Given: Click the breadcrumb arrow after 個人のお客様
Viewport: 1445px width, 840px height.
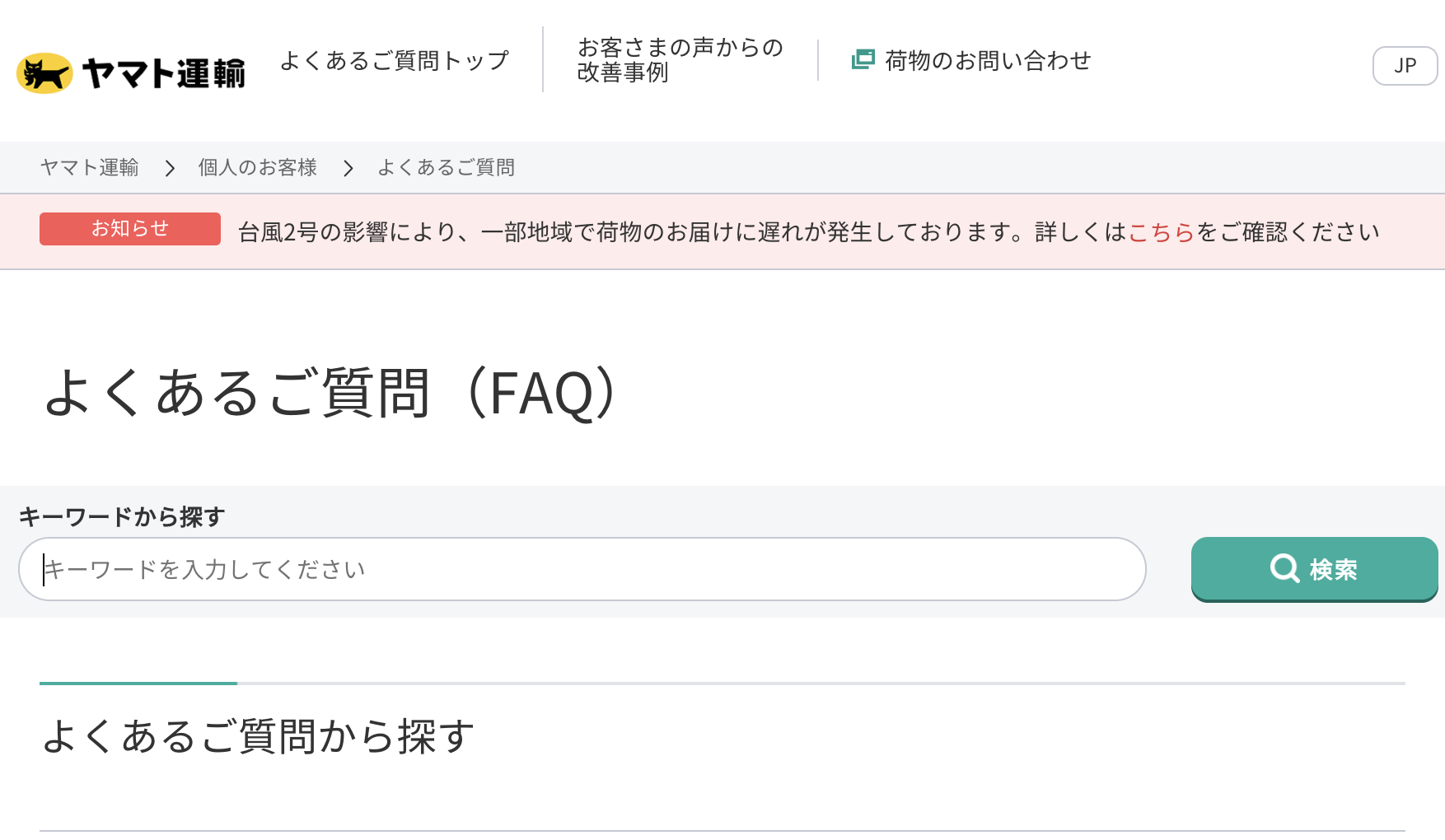Looking at the screenshot, I should pyautogui.click(x=348, y=168).
